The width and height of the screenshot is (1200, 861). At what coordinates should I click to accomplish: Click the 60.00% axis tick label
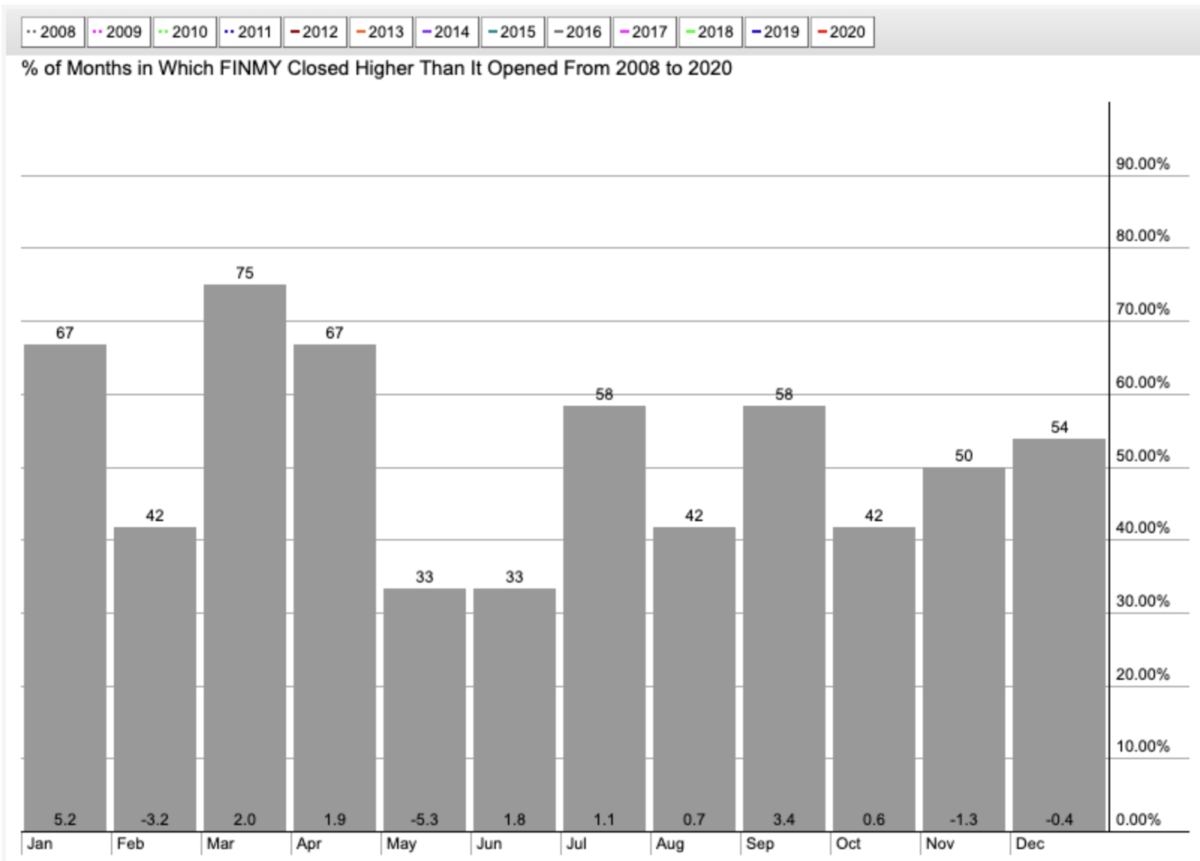(x=1141, y=383)
